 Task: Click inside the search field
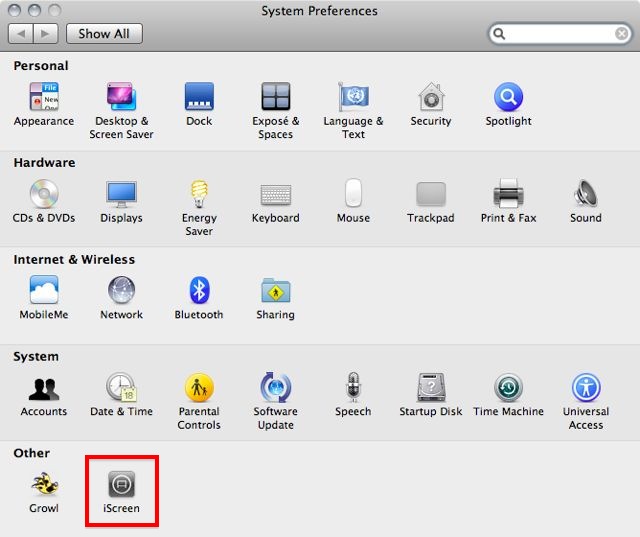pos(560,33)
